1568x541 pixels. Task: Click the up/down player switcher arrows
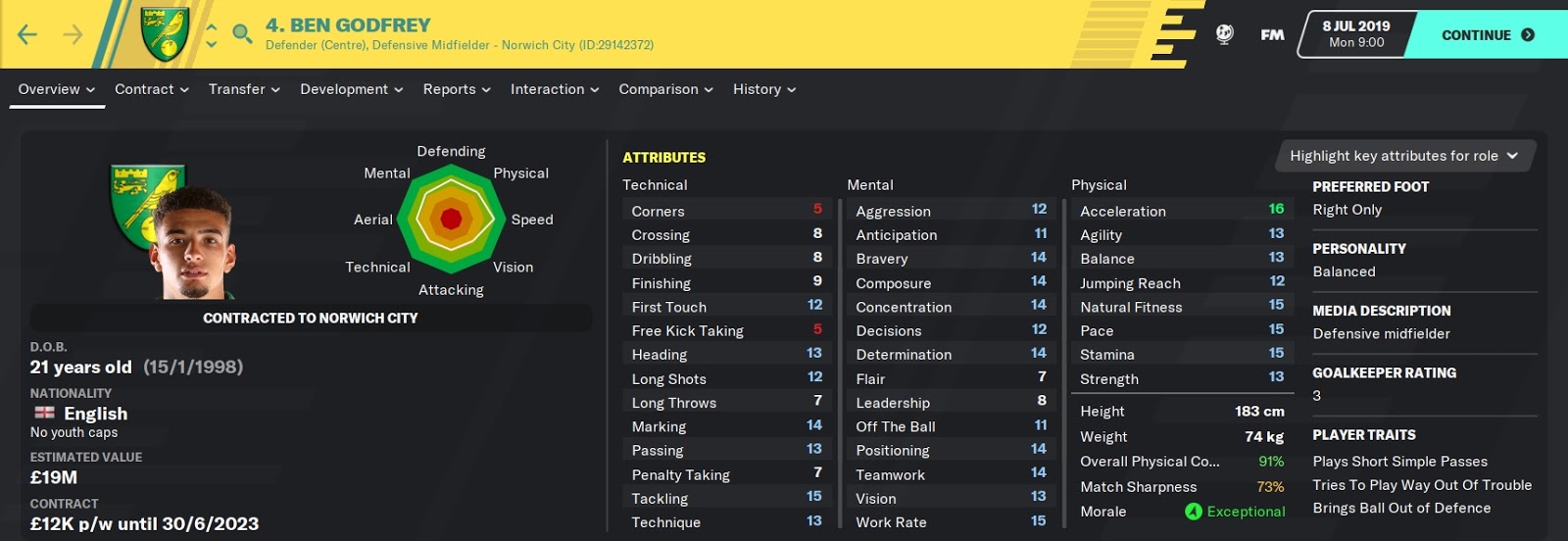(x=212, y=35)
